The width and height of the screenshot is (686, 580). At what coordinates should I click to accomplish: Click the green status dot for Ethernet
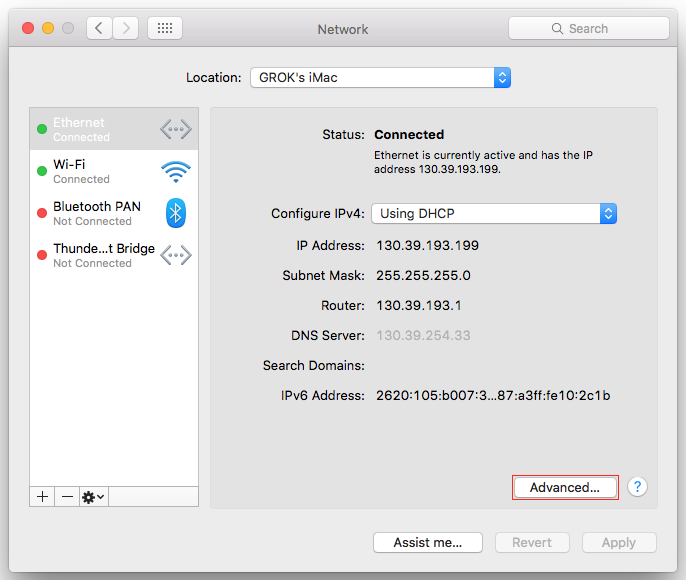[42, 129]
